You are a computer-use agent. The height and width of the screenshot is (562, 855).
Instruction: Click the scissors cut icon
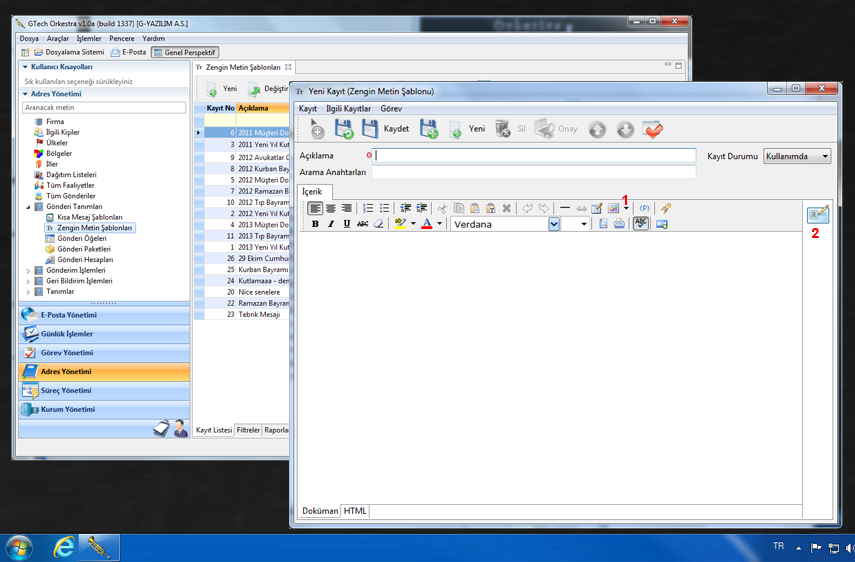(x=442, y=208)
